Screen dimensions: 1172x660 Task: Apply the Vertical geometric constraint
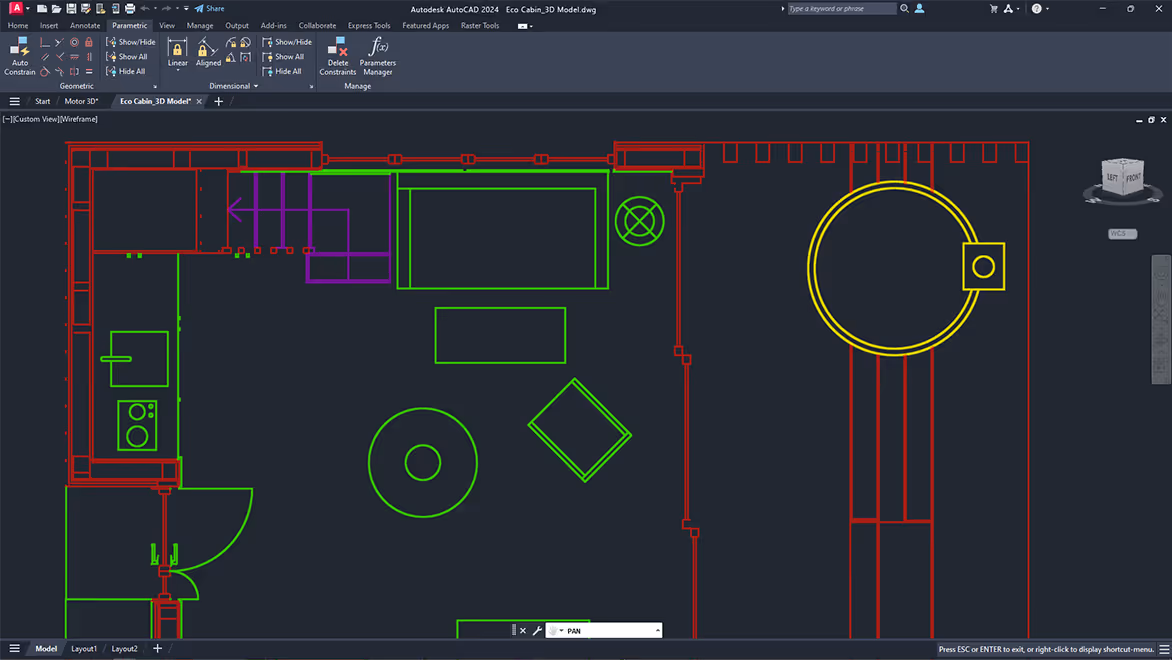(x=89, y=57)
